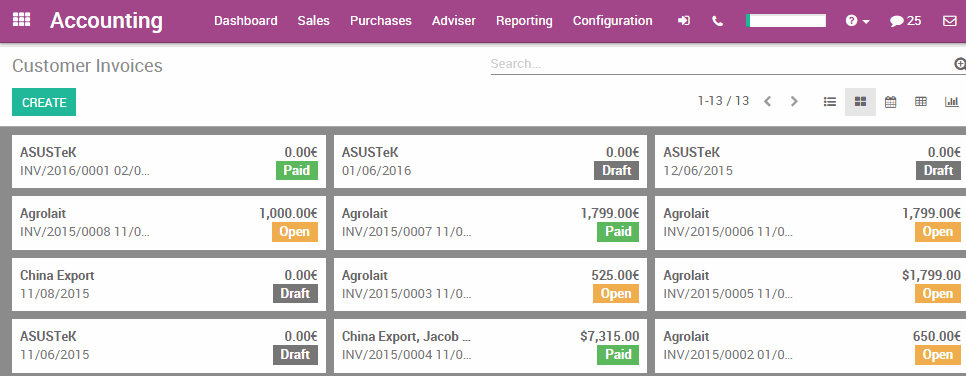Go to next page arrow
The image size is (966, 376).
(794, 102)
